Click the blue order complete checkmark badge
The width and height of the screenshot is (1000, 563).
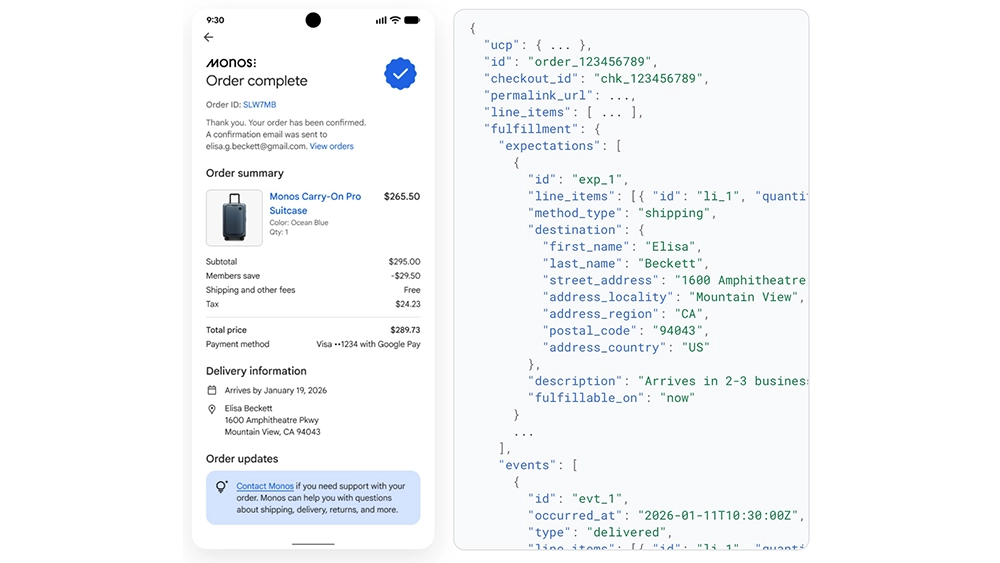click(400, 74)
